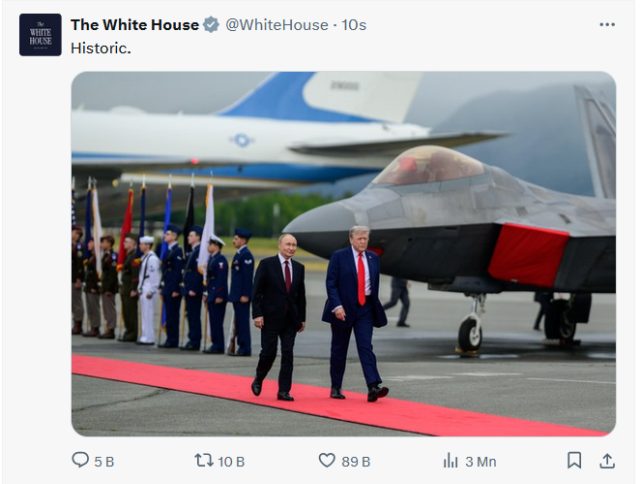640x484 pixels.
Task: Bookmark this post
Action: (x=574, y=461)
